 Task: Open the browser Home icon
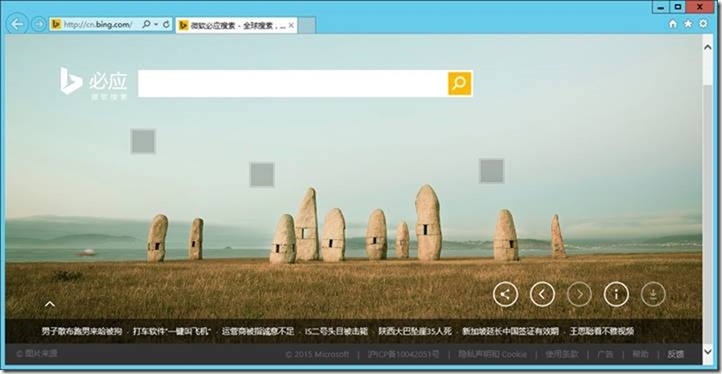click(x=673, y=24)
